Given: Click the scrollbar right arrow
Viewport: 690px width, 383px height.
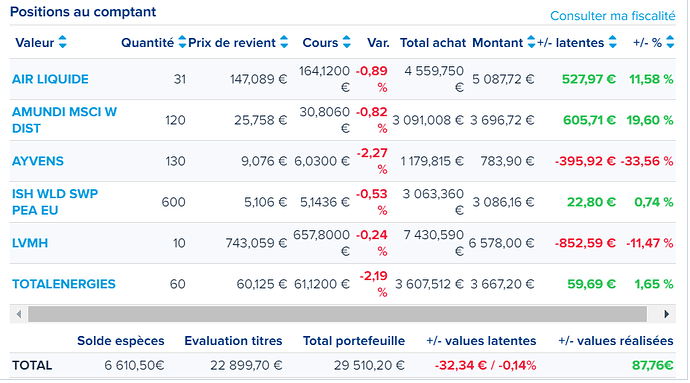Looking at the screenshot, I should [666, 314].
